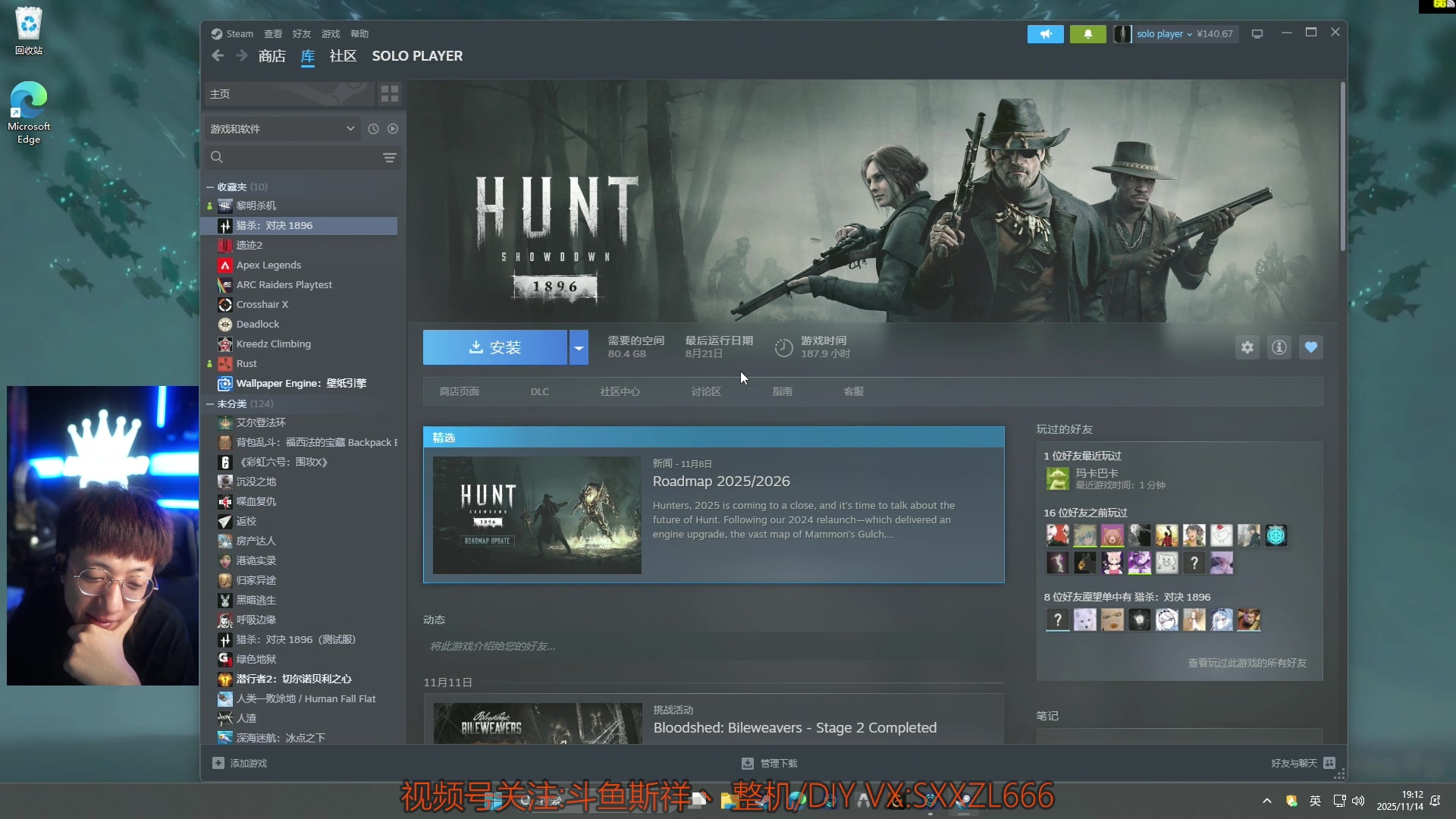Toggle the favorite heart icon

click(1311, 347)
